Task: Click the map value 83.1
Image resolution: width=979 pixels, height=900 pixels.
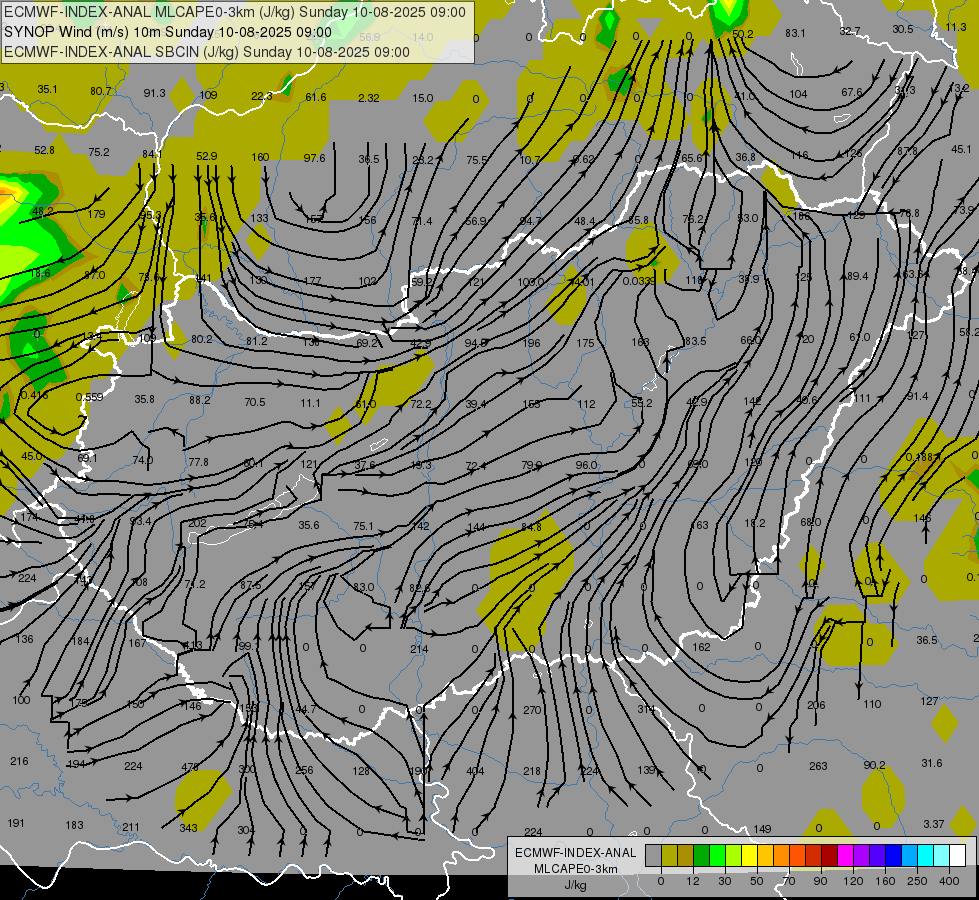Action: (x=795, y=33)
